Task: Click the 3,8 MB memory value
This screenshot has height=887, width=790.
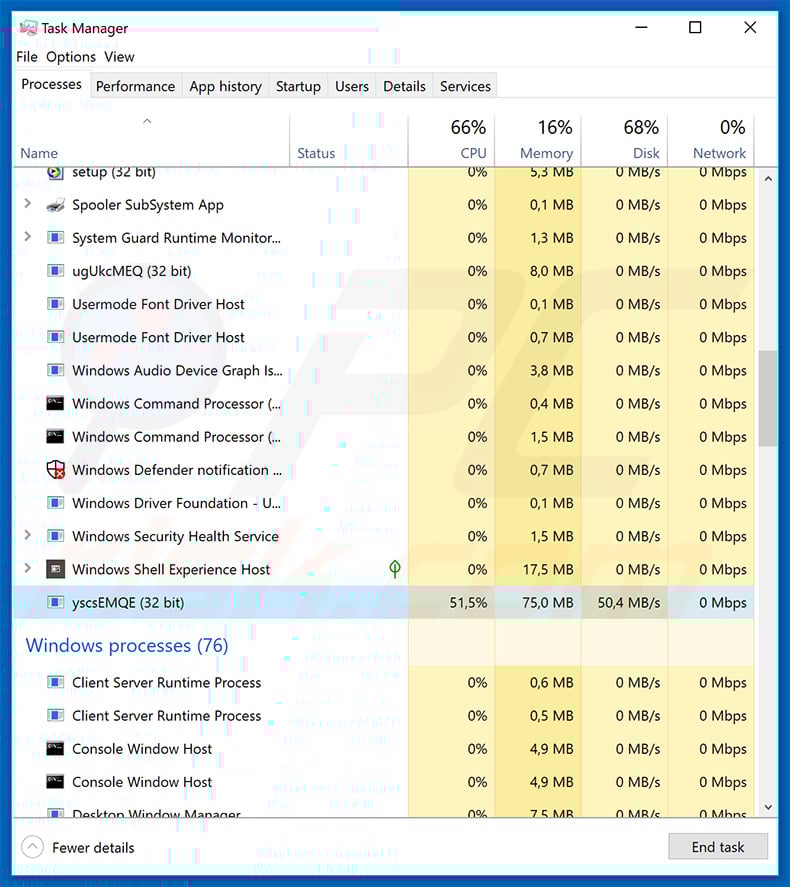Action: point(551,371)
